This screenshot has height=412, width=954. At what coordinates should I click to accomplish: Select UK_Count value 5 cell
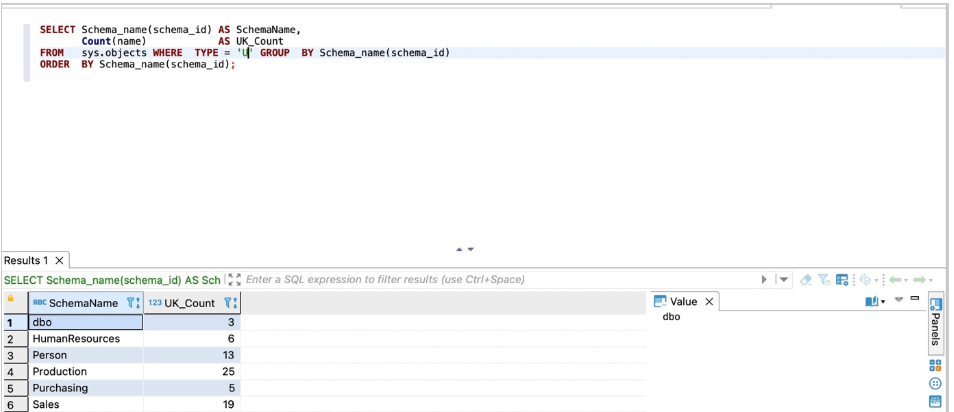192,388
